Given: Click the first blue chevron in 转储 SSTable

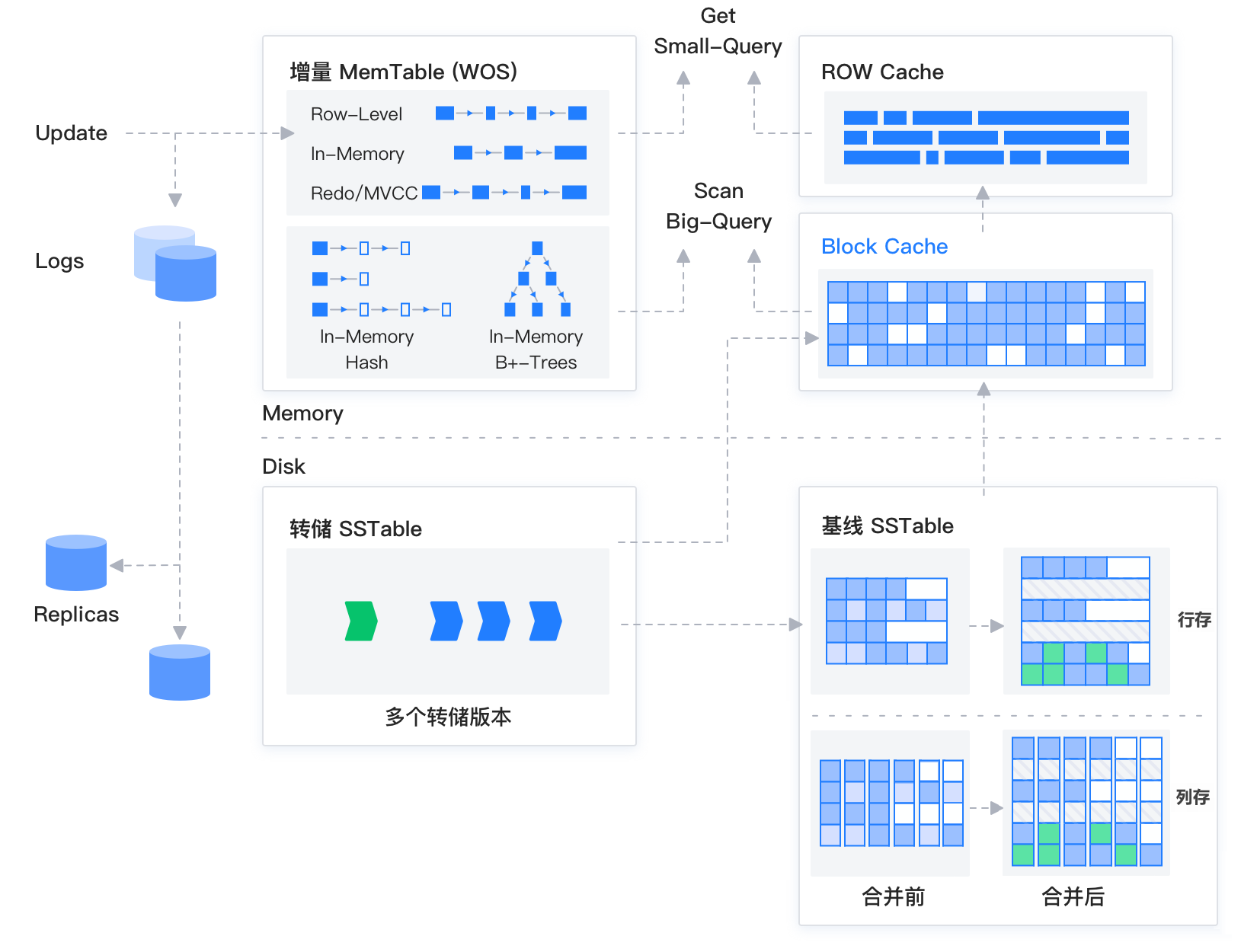Looking at the screenshot, I should click(446, 621).
